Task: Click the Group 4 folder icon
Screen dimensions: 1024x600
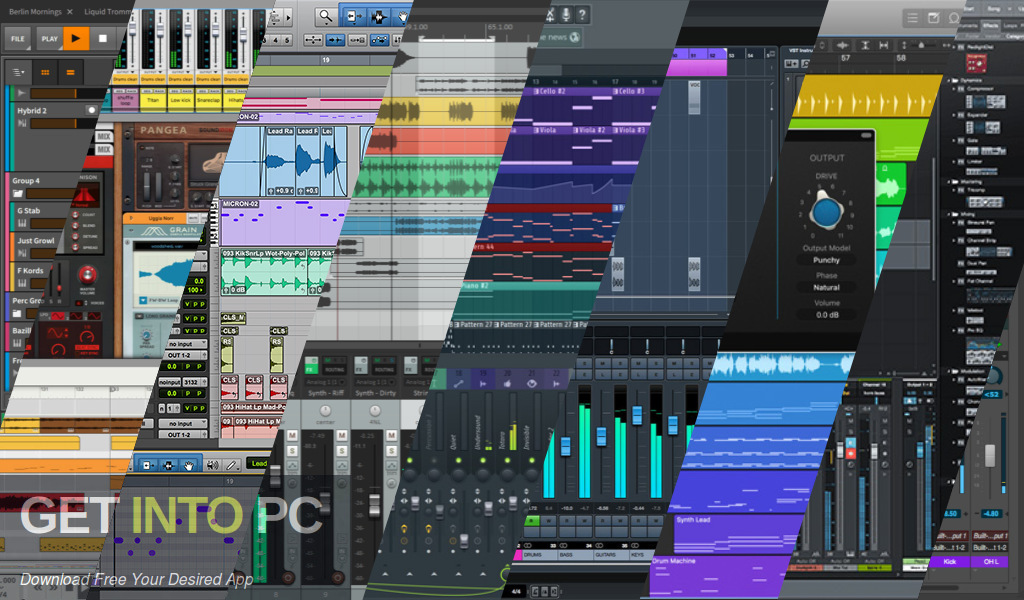Action: coord(18,193)
